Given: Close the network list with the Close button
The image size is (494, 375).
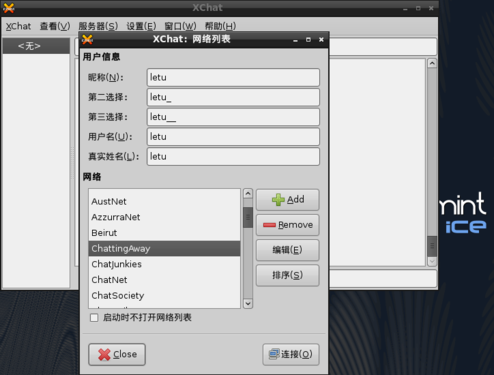Looking at the screenshot, I should click(x=117, y=354).
